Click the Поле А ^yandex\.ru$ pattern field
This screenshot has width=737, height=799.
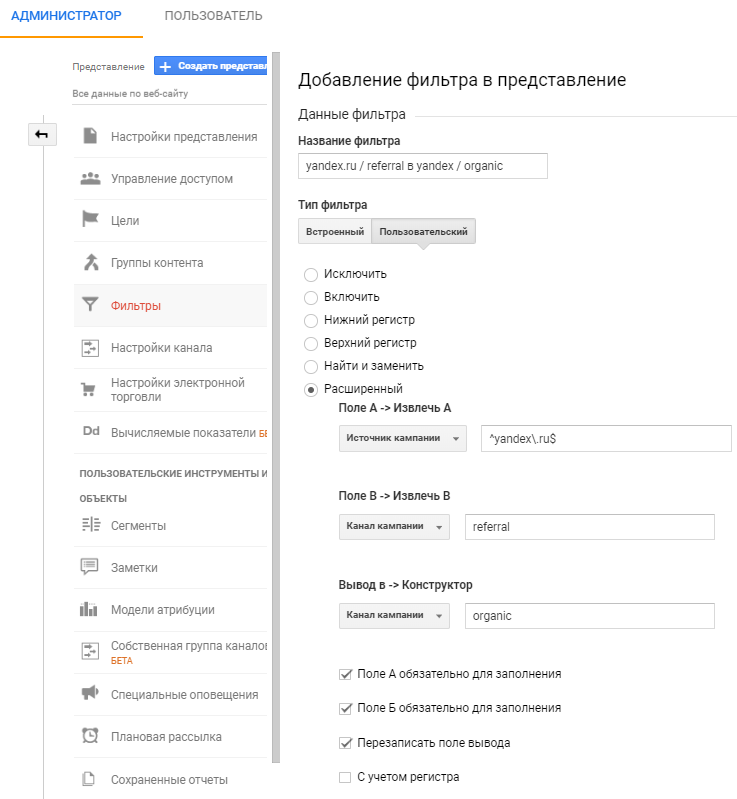[606, 438]
